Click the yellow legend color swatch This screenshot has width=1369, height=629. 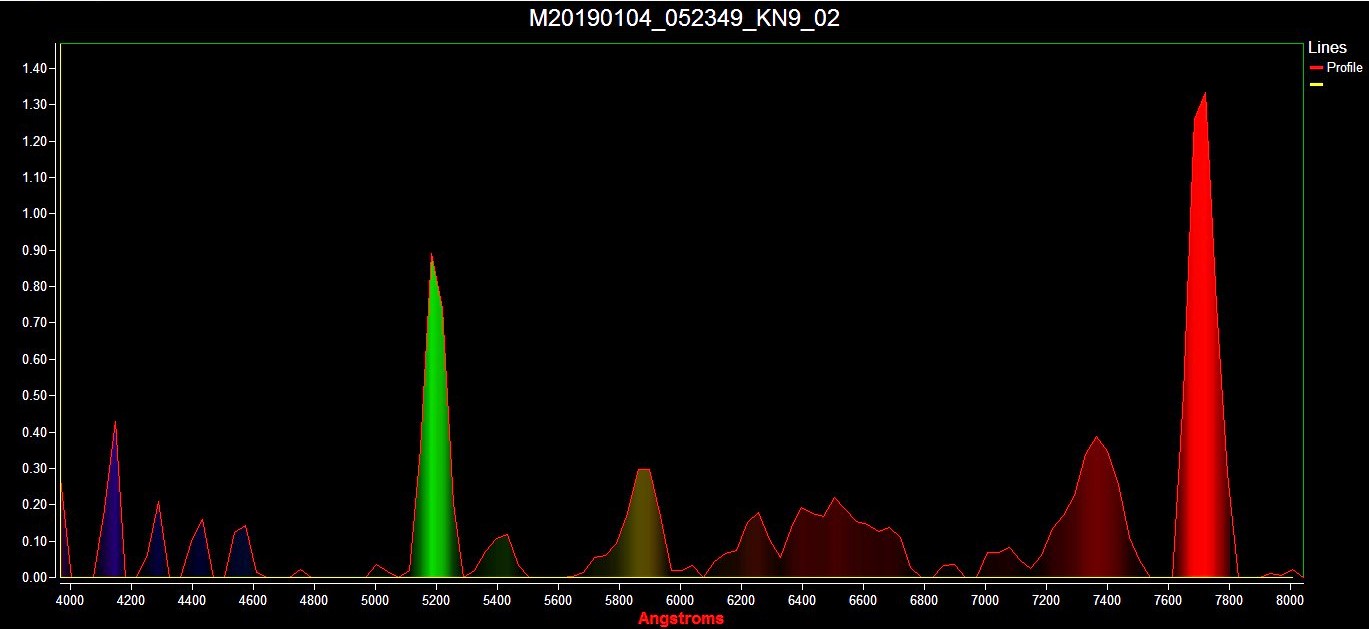[1316, 85]
